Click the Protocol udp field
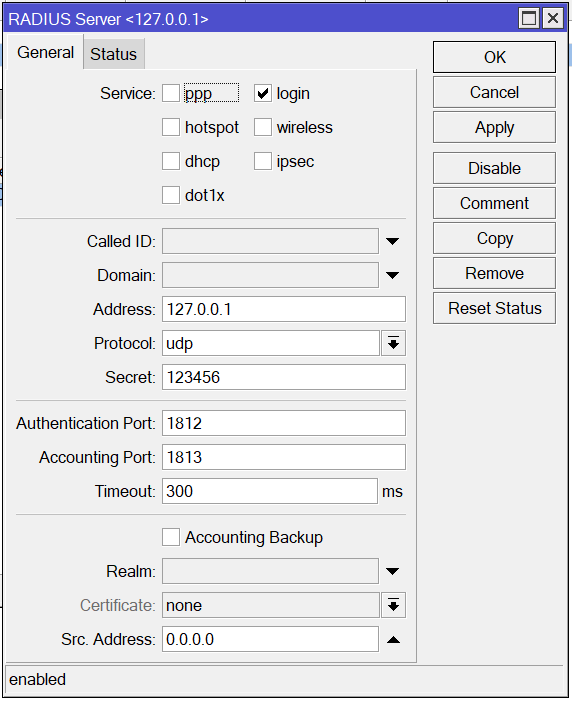Screen dimensions: 572x701 click(271, 343)
